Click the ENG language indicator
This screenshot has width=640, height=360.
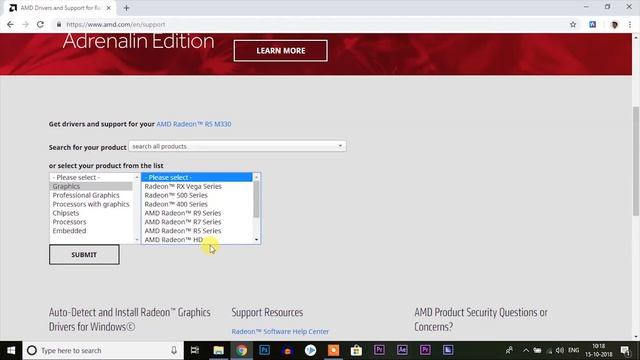(573, 350)
